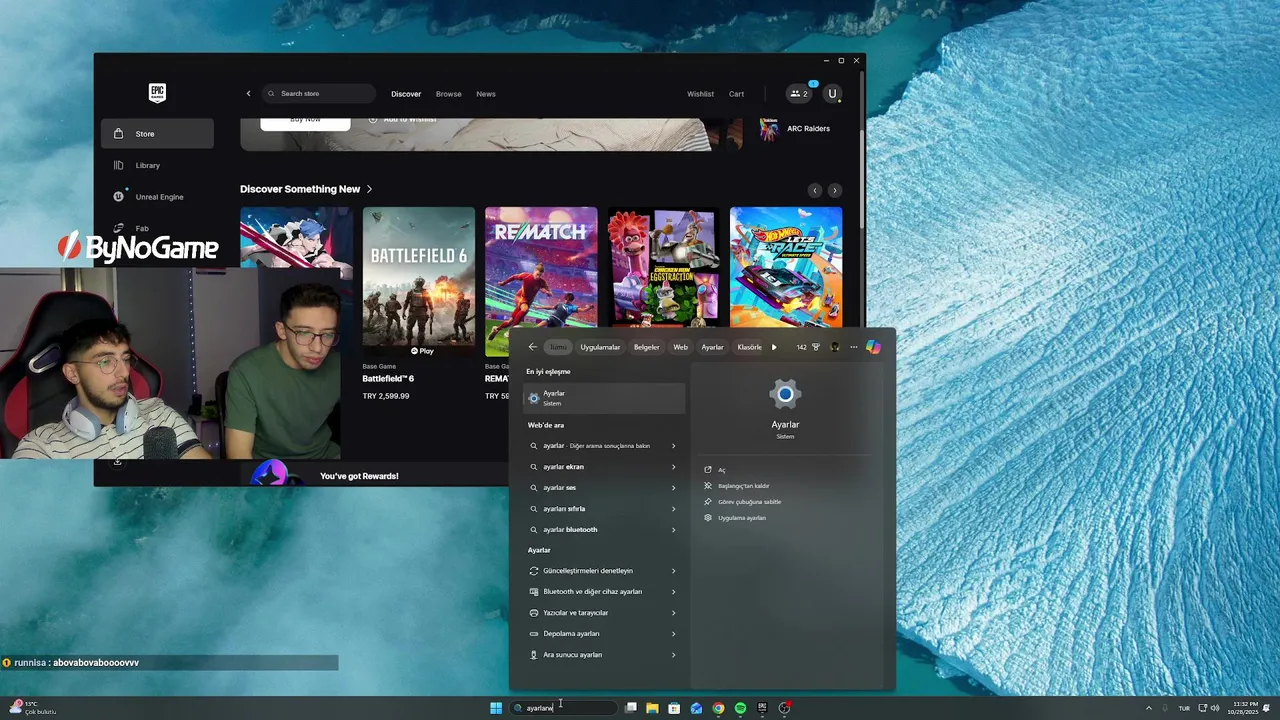This screenshot has width=1280, height=720.
Task: Open the Epic Wishlist link
Action: click(x=700, y=94)
